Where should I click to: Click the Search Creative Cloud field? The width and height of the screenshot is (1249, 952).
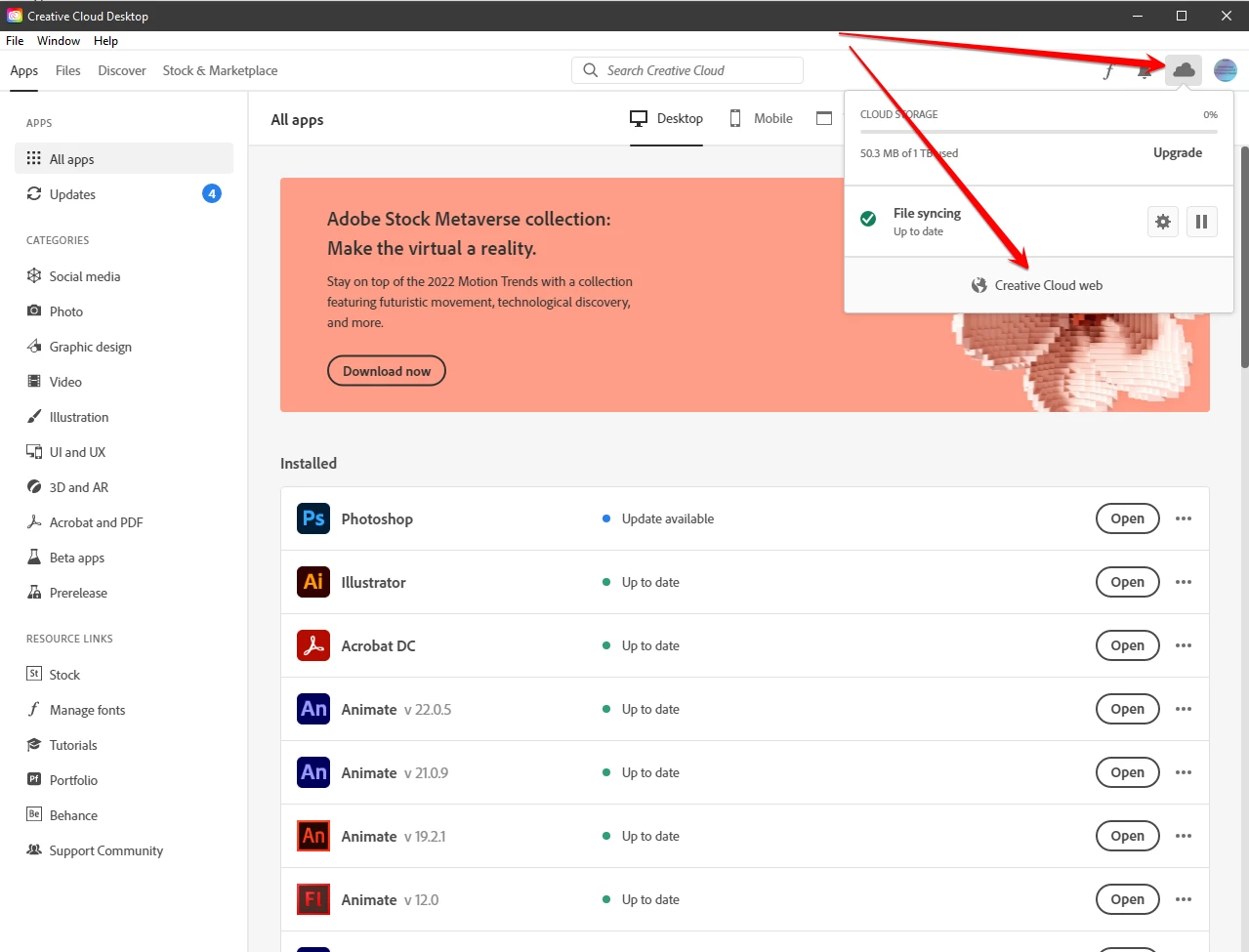click(x=687, y=70)
